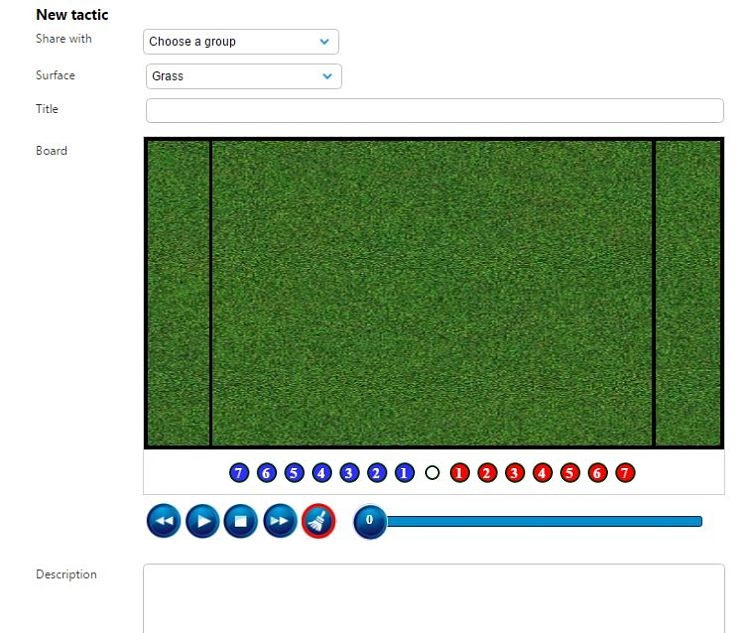Clear the board with broom icon
Viewport: 750px width, 633px height.
tap(318, 521)
